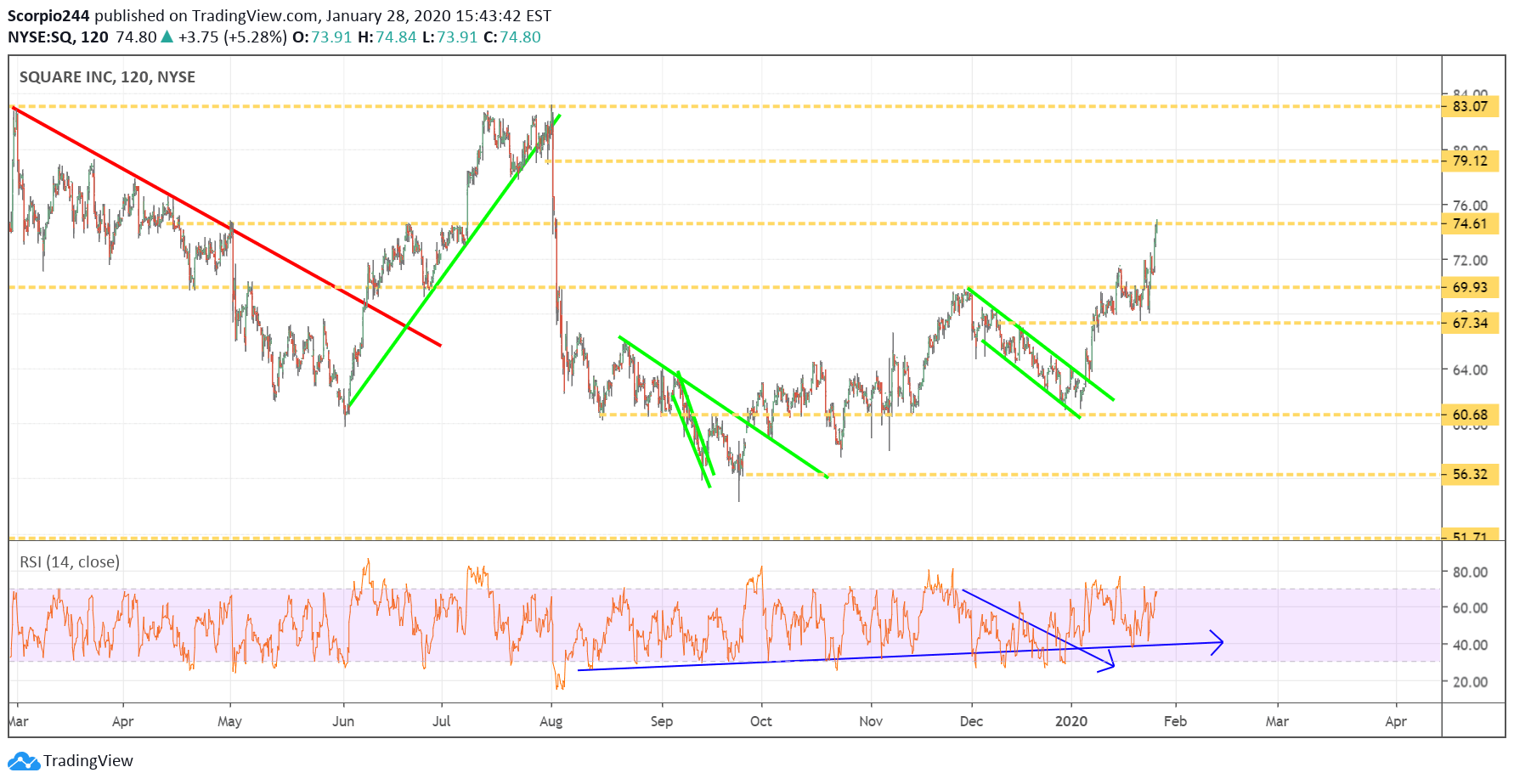Select the 67.34 price level label

1470,323
